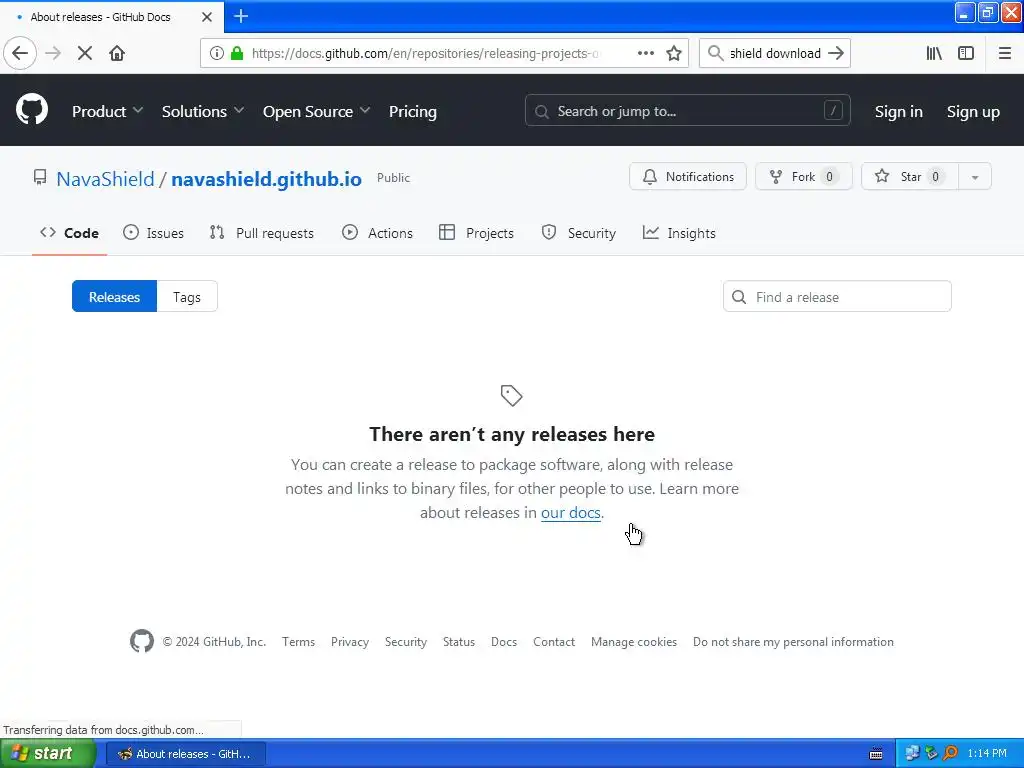Follow the our docs link
This screenshot has width=1024, height=768.
(570, 513)
